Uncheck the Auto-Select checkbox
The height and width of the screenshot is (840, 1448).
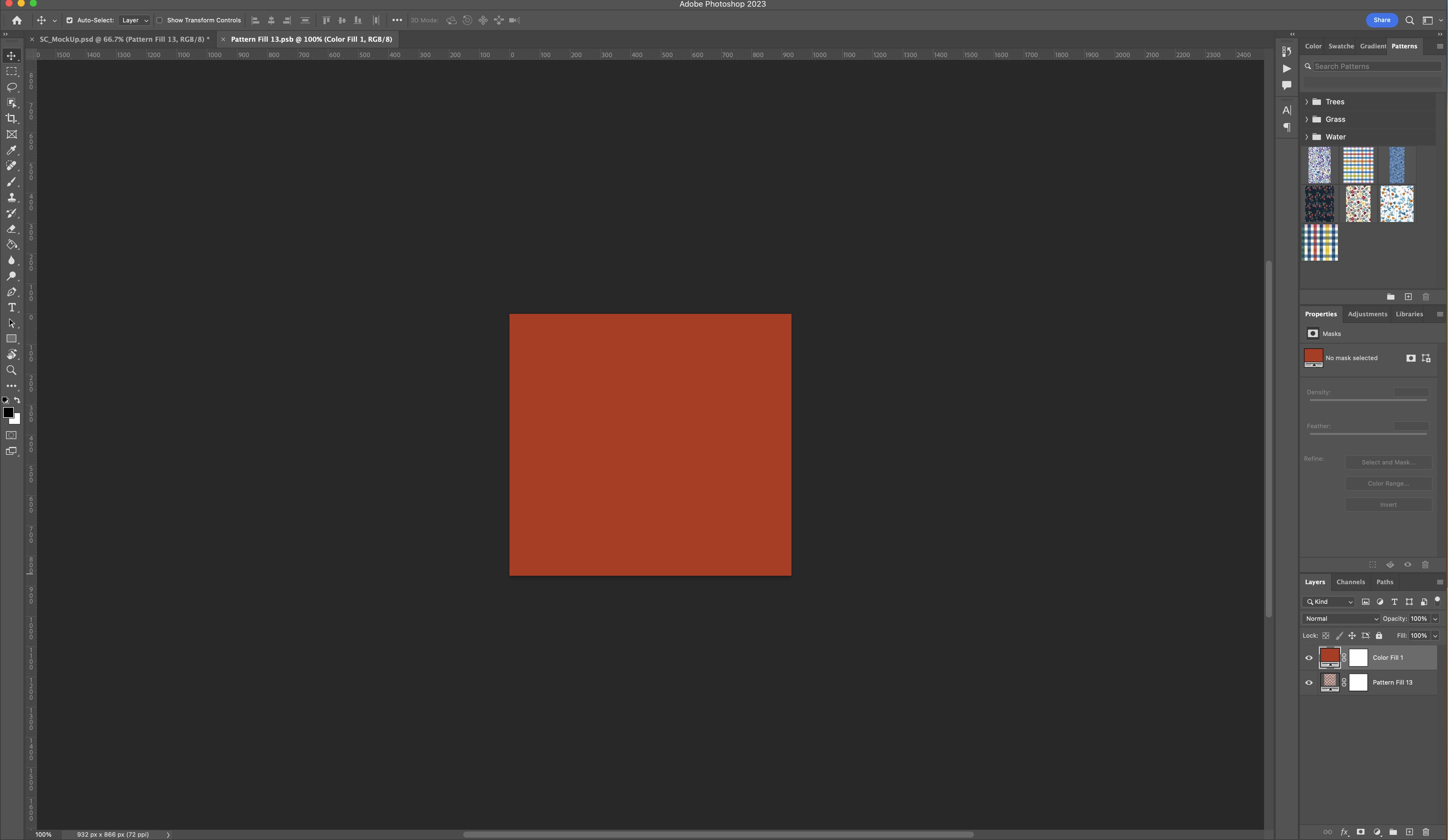click(70, 20)
